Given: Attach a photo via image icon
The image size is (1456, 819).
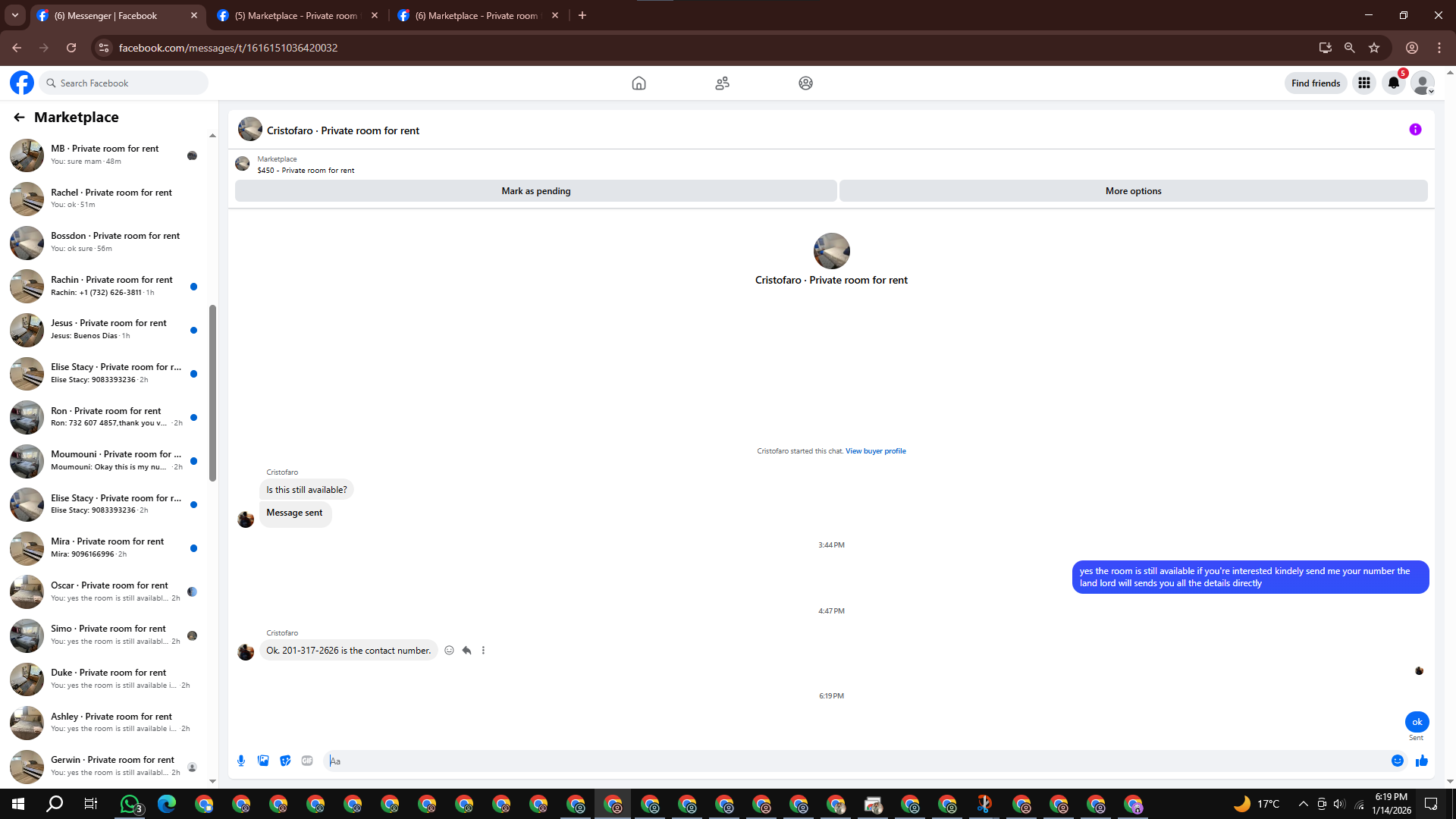Looking at the screenshot, I should point(263,761).
